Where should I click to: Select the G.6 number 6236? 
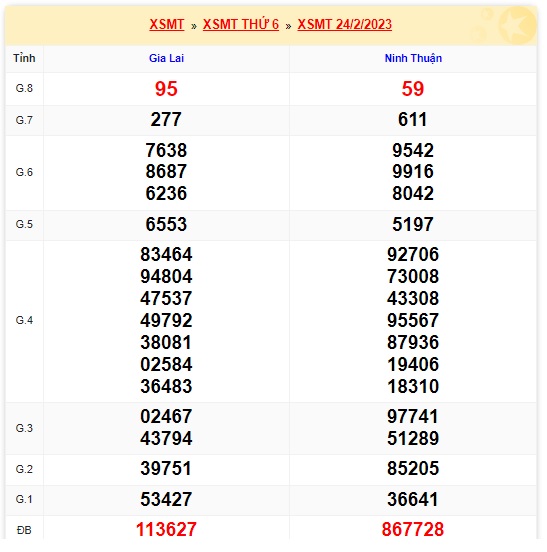[x=166, y=193]
